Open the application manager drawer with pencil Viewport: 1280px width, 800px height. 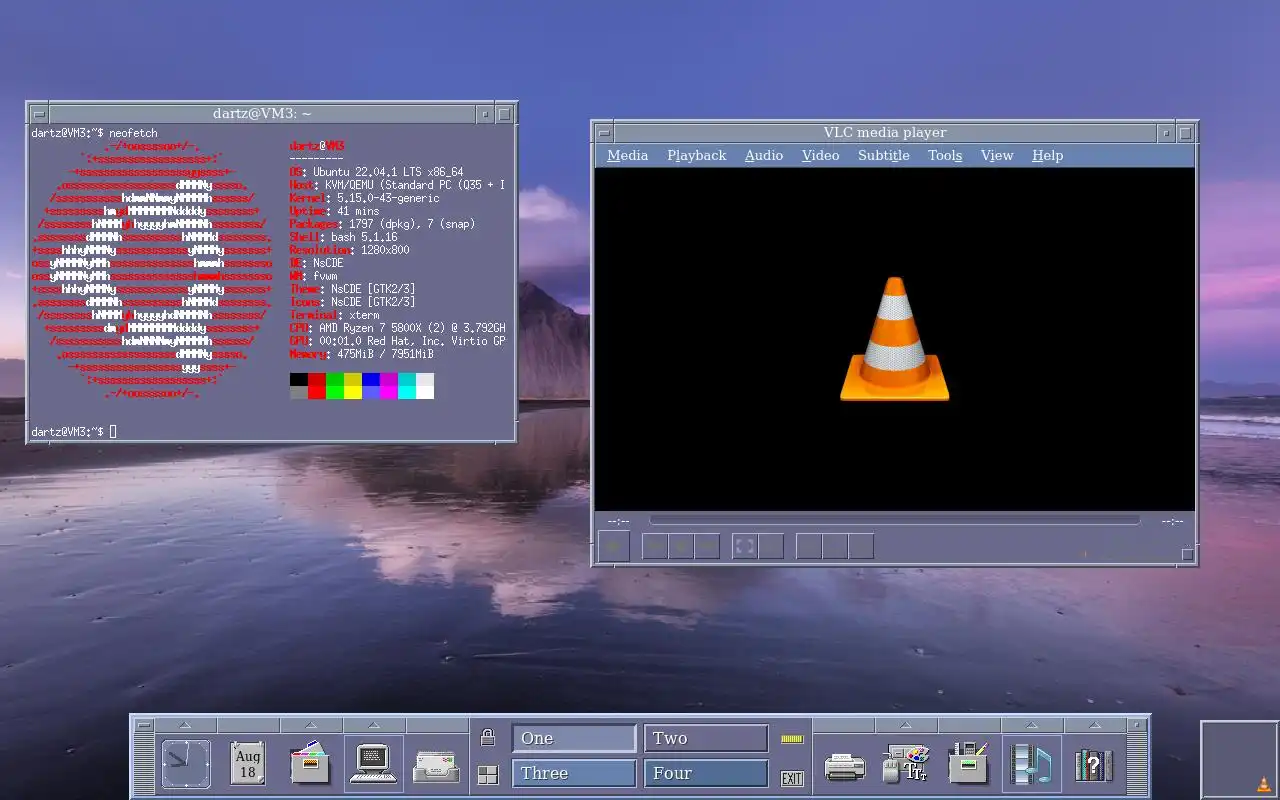pos(968,763)
